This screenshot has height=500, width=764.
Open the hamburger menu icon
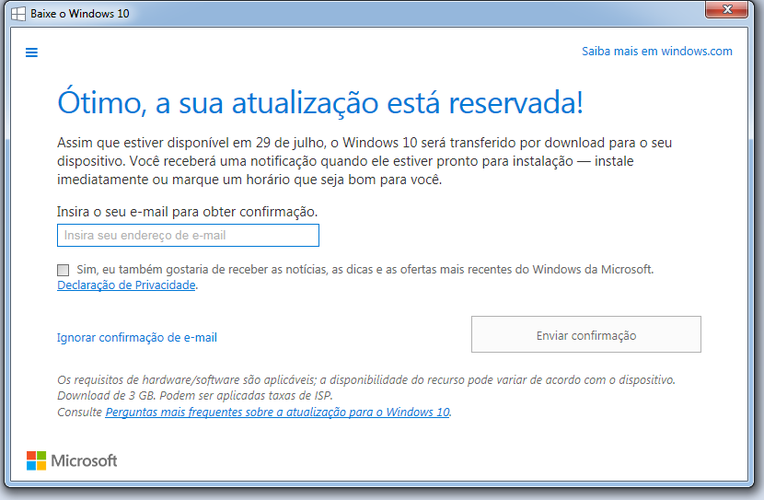point(32,52)
